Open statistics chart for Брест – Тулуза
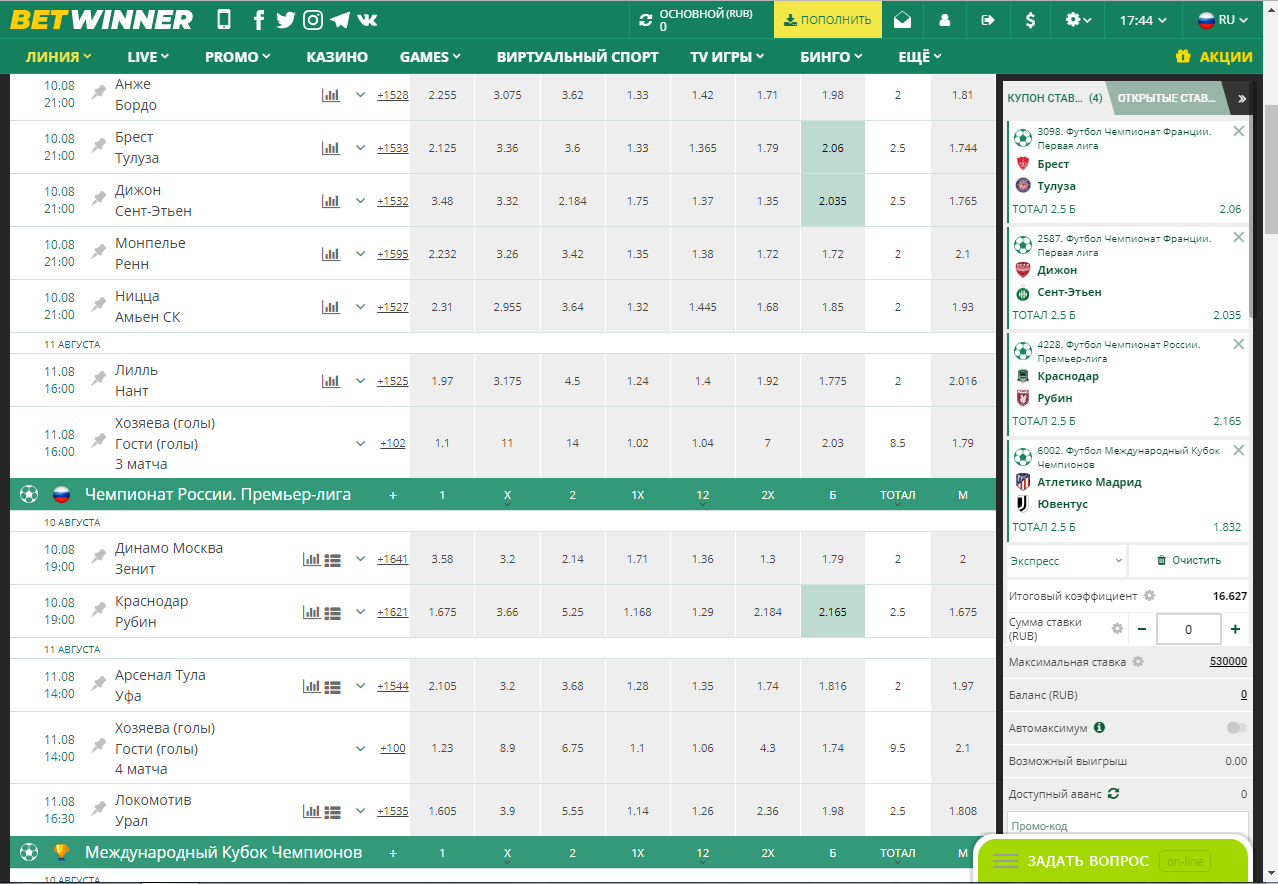This screenshot has height=884, width=1278. click(331, 148)
